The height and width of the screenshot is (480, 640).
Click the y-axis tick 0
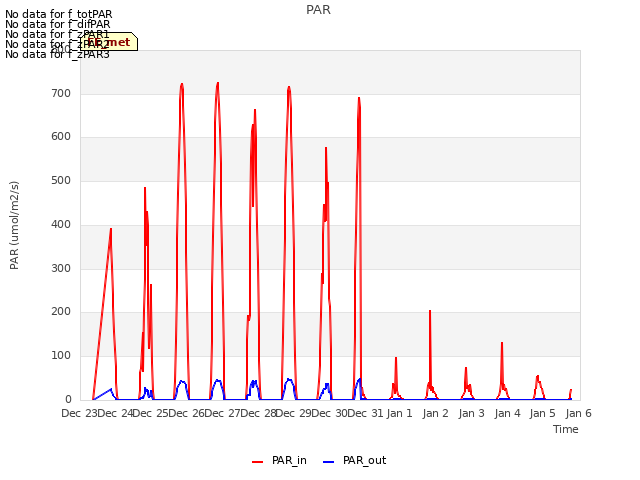[x=68, y=400]
